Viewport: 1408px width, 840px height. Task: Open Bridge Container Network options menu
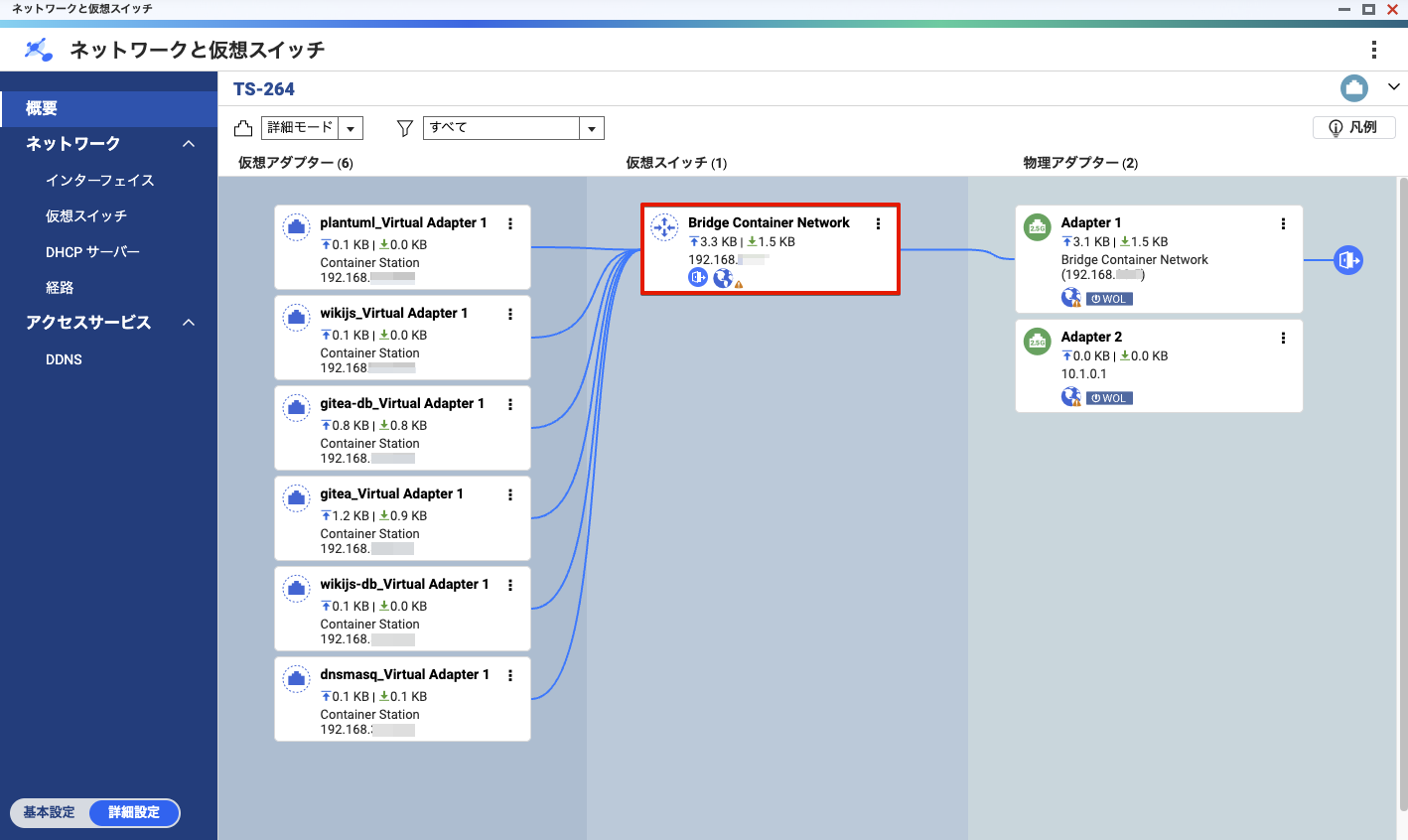(x=878, y=223)
